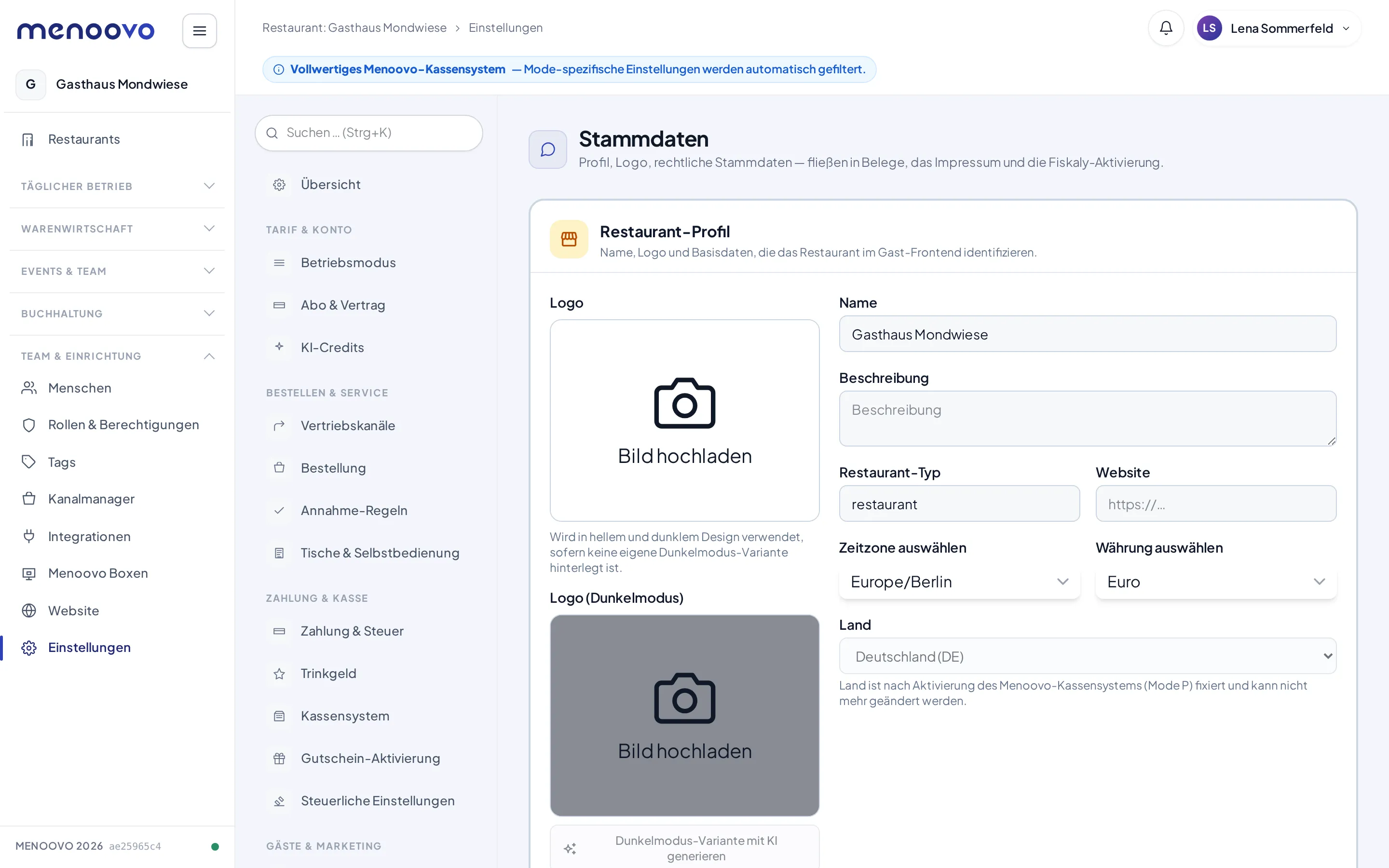Click the camera icon in Logo upload

tap(685, 403)
